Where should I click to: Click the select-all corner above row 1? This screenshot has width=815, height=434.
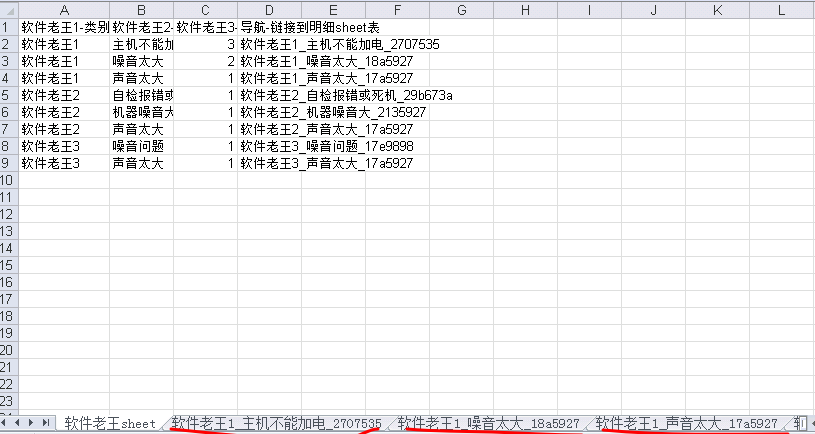coord(9,9)
